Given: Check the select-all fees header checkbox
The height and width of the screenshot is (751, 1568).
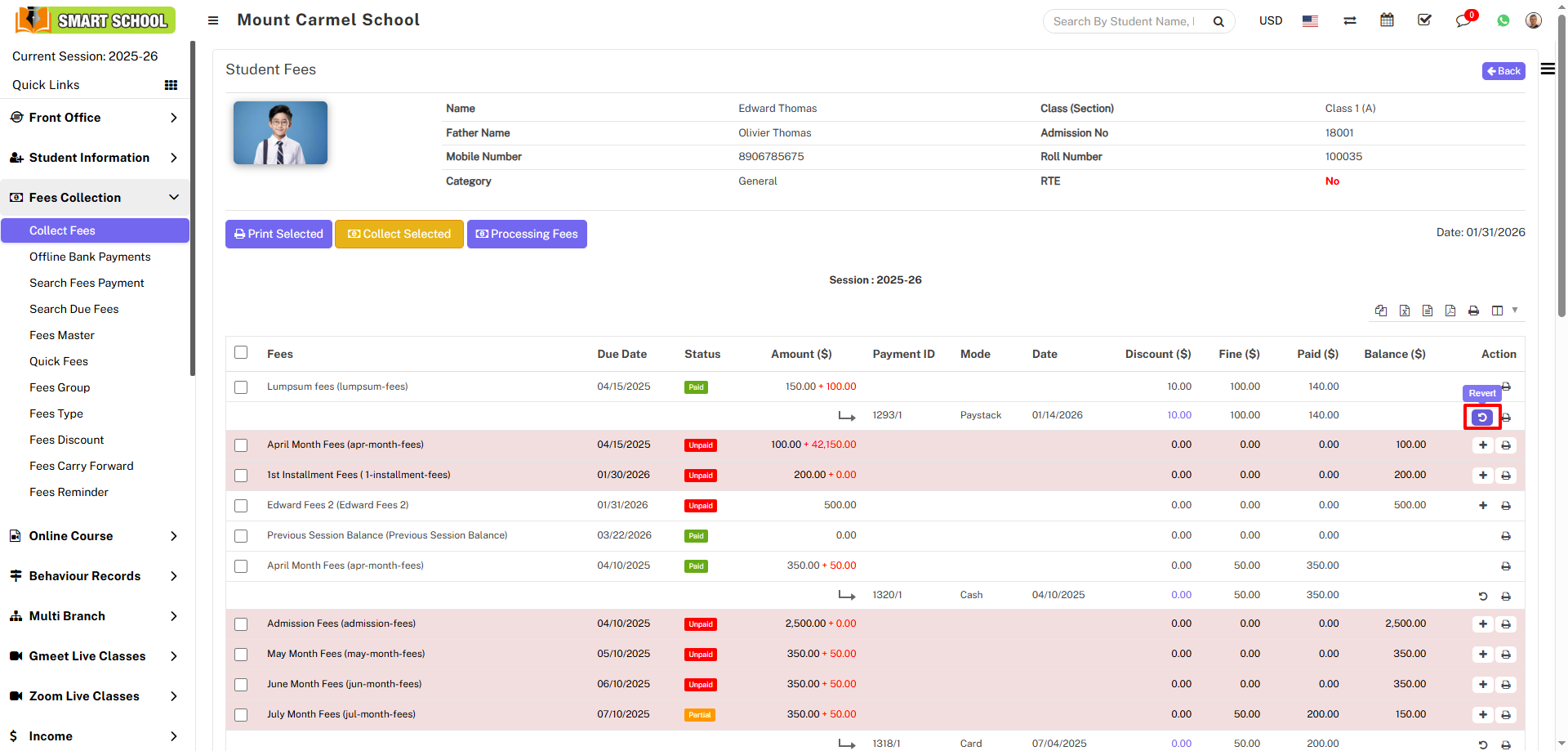Looking at the screenshot, I should 241,353.
